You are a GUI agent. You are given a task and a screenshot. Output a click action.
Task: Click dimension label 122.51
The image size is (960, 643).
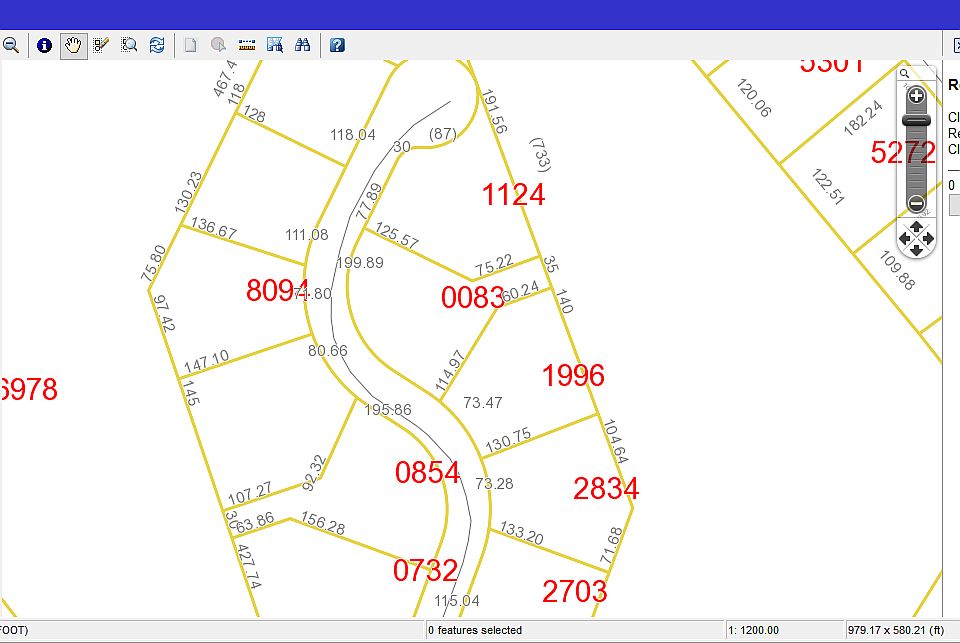pyautogui.click(x=828, y=187)
